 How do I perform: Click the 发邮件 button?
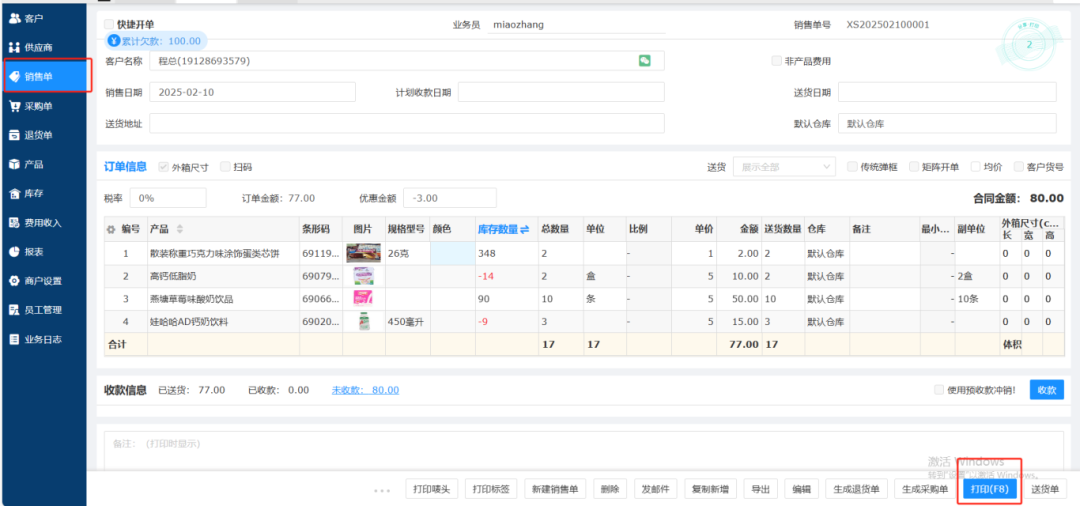pyautogui.click(x=656, y=489)
